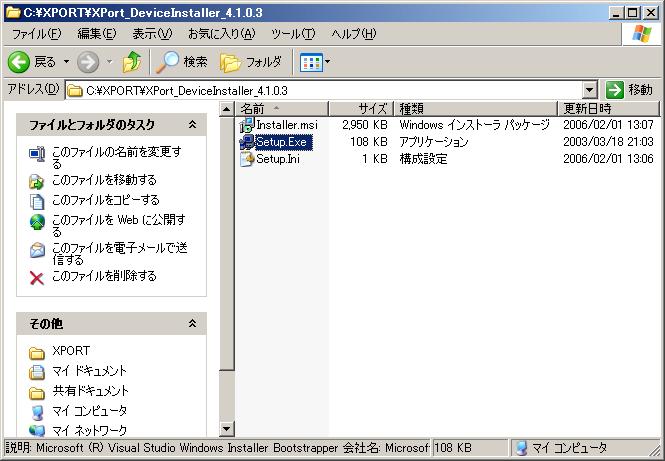665x461 pixels.
Task: Sort by the サイズ column header
Action: click(x=360, y=109)
